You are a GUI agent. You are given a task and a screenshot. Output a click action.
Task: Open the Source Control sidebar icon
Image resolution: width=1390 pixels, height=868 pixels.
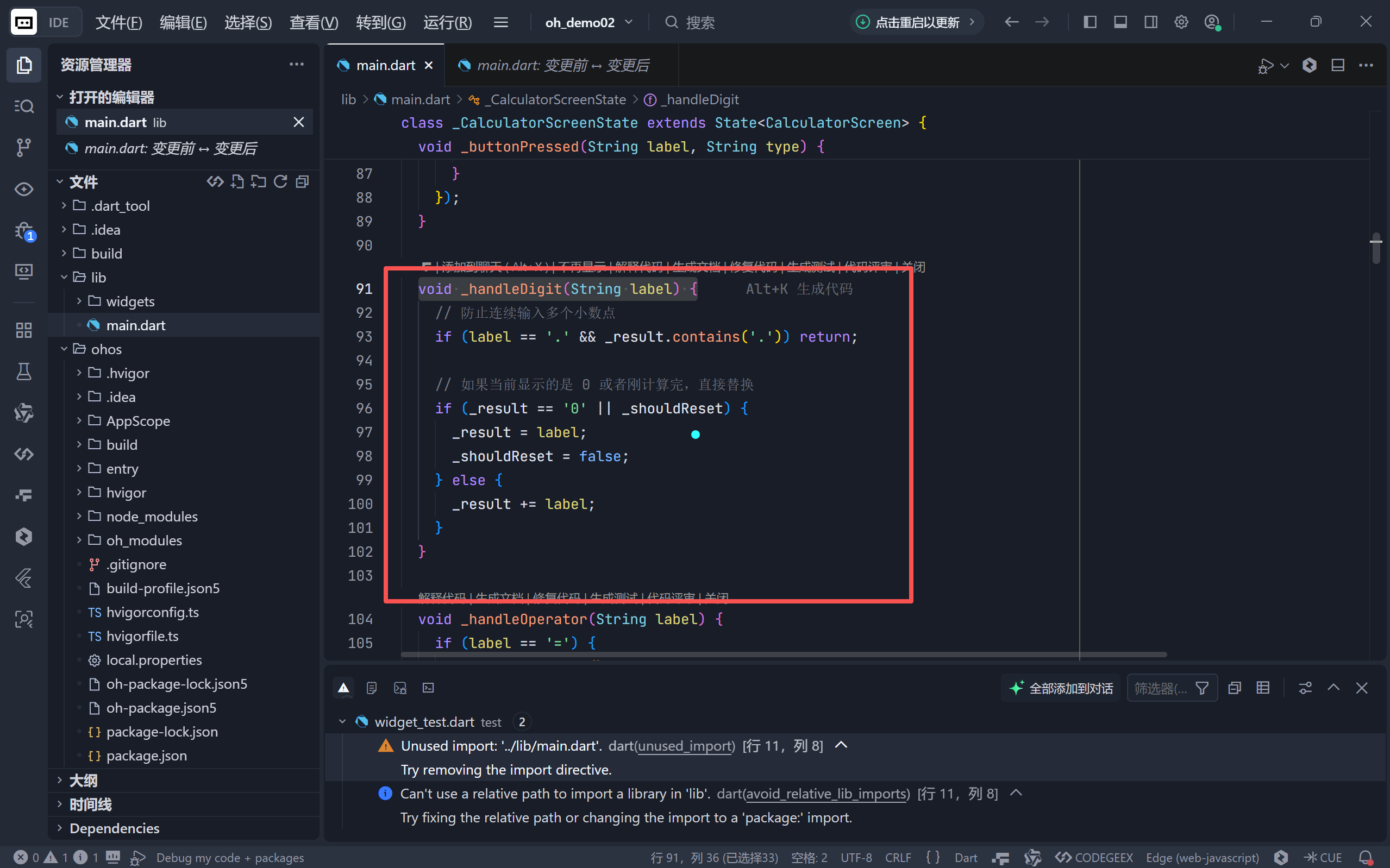click(x=23, y=148)
